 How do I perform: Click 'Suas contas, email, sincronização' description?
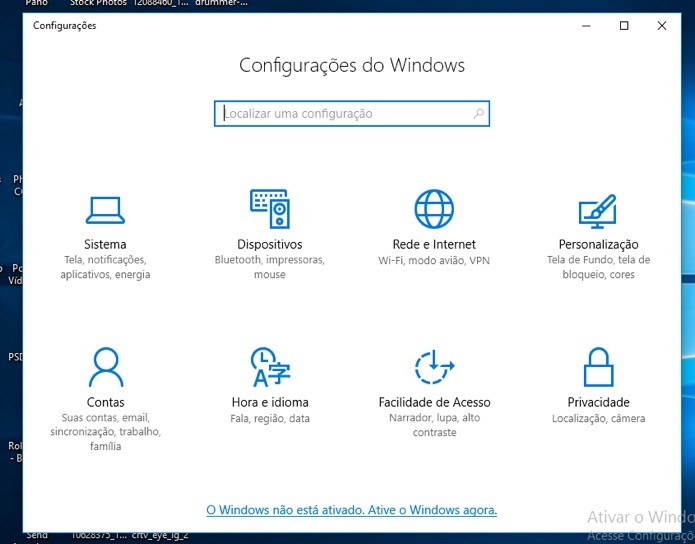(x=105, y=431)
